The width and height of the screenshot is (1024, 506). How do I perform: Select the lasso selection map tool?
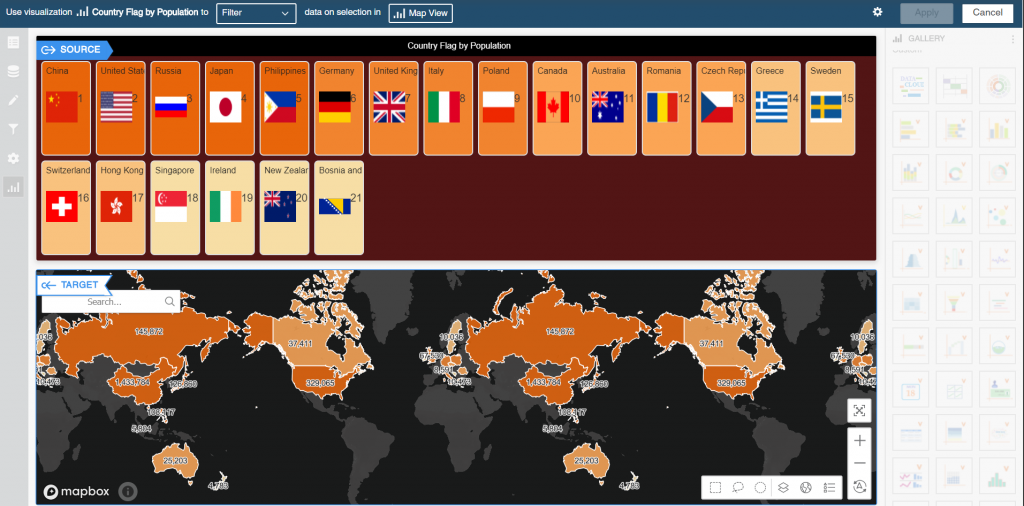738,487
